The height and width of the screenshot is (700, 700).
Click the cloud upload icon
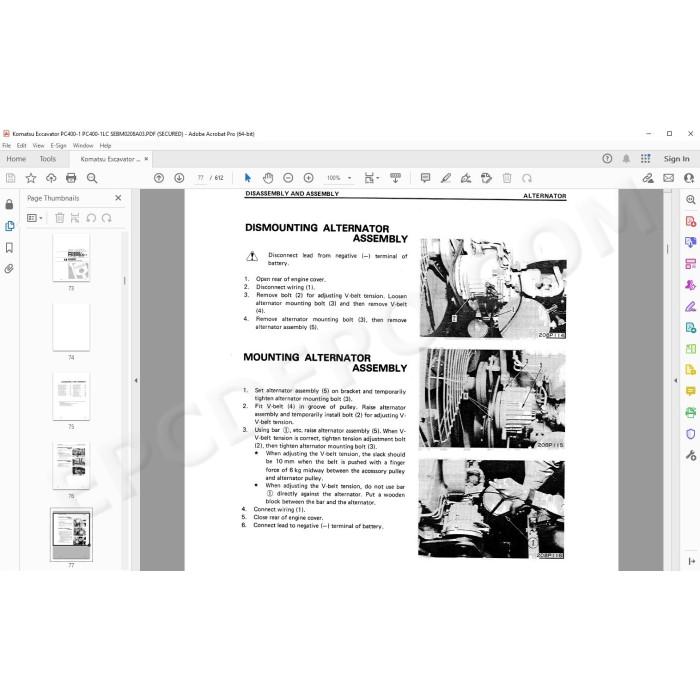click(51, 178)
